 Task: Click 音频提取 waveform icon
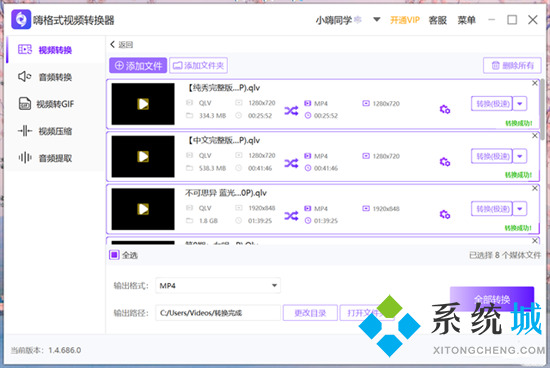(25, 158)
